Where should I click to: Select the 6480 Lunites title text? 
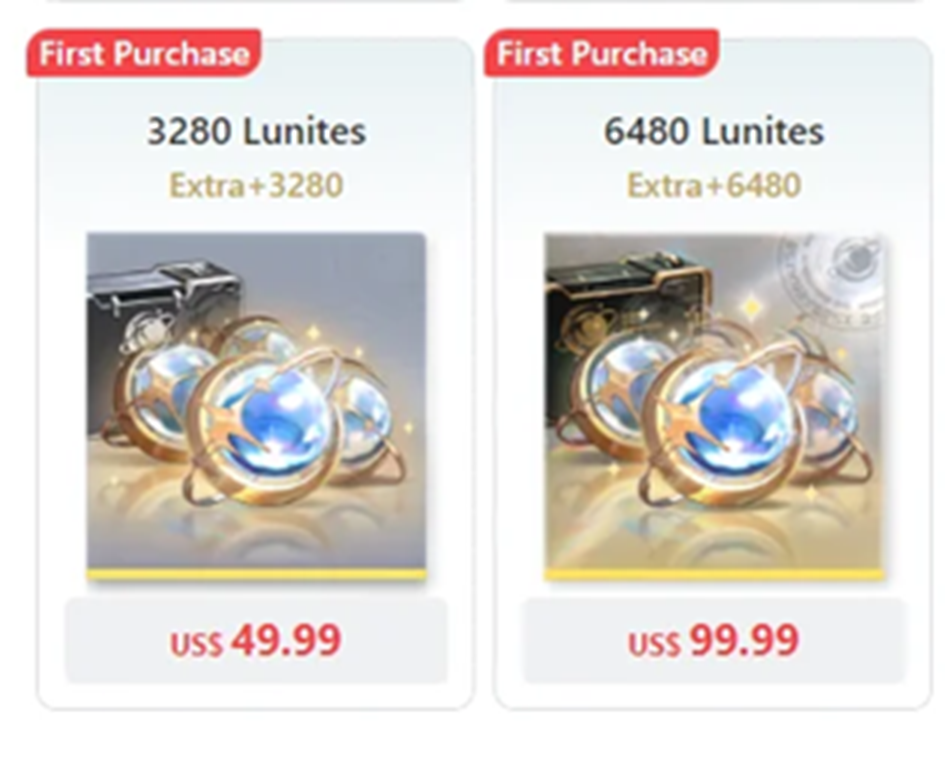[x=714, y=131]
